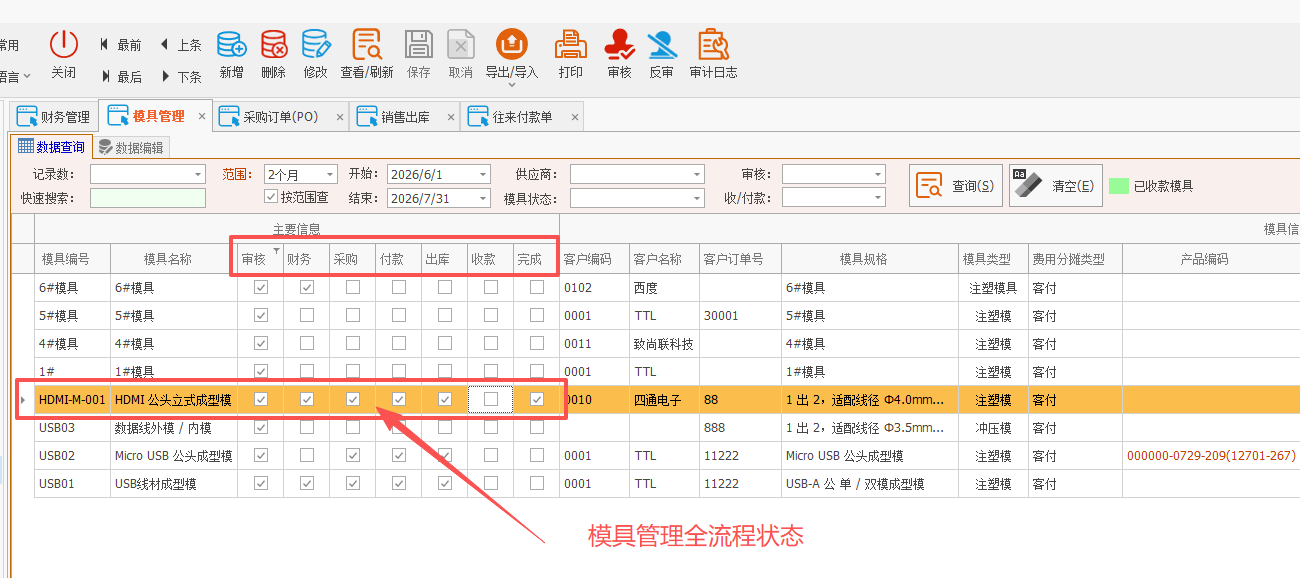
Task: Jump to next record using 下条
Action: [181, 77]
